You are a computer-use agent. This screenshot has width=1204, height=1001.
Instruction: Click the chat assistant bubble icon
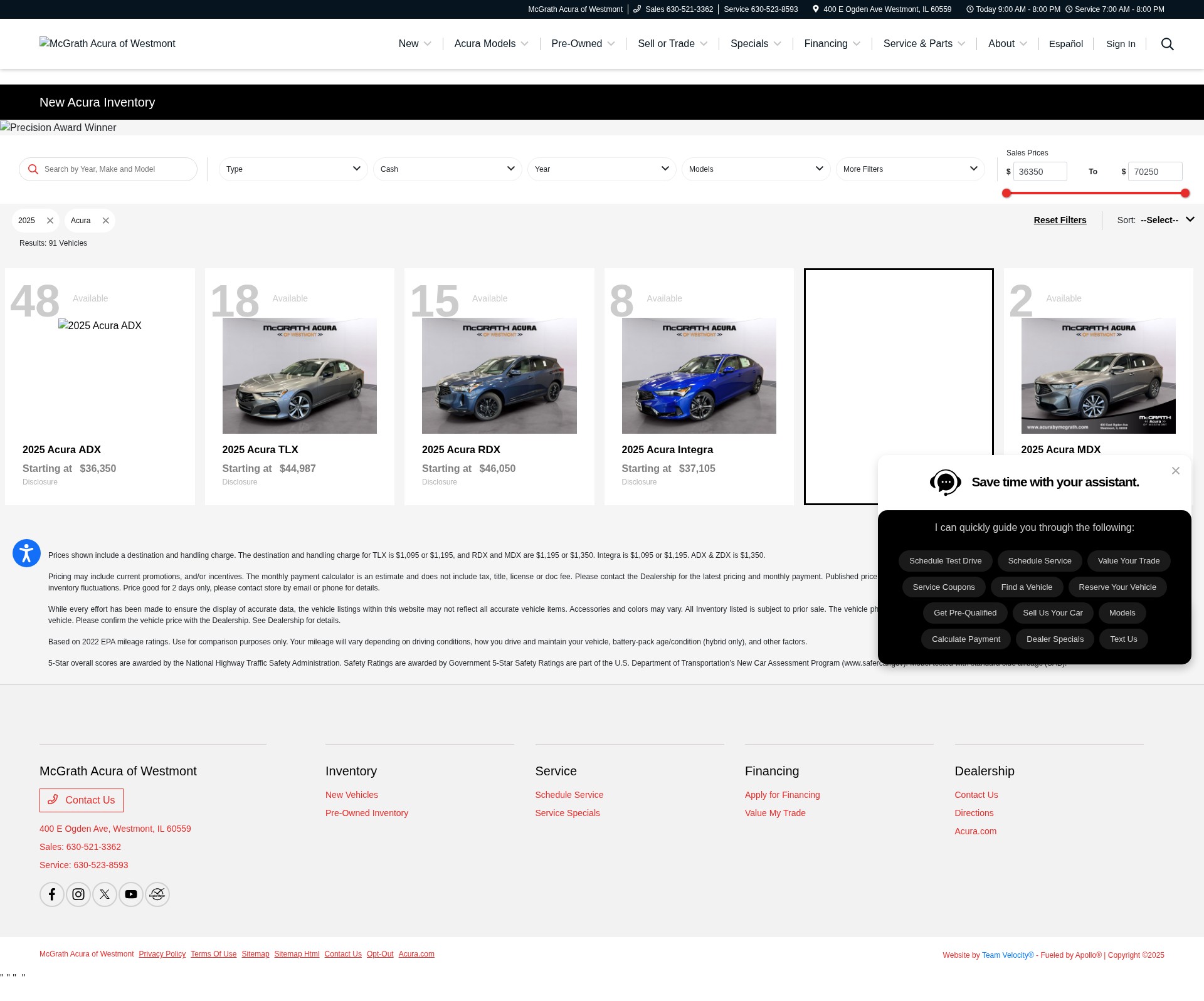[945, 483]
